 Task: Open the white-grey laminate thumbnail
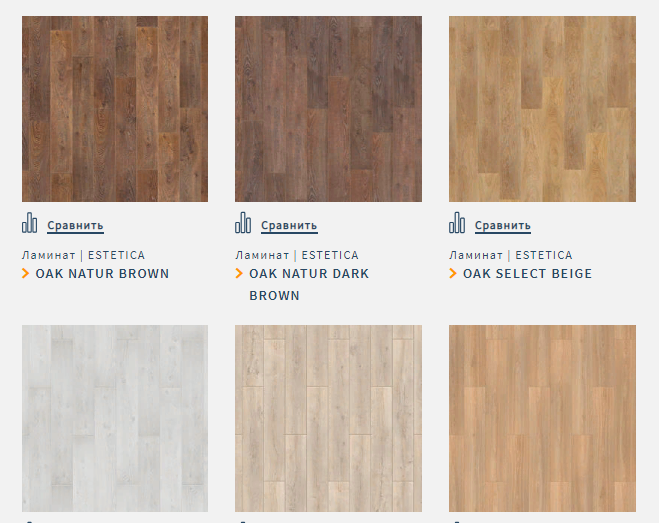115,418
